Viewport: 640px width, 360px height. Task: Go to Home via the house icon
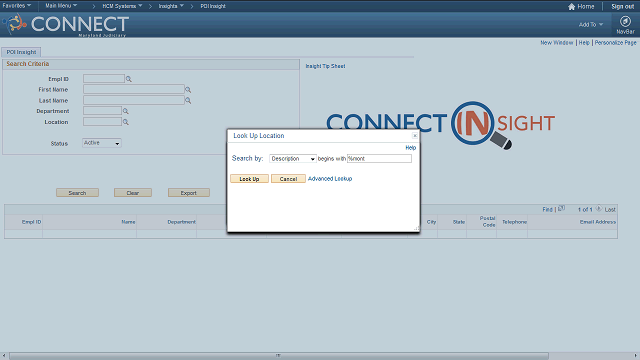[571, 7]
